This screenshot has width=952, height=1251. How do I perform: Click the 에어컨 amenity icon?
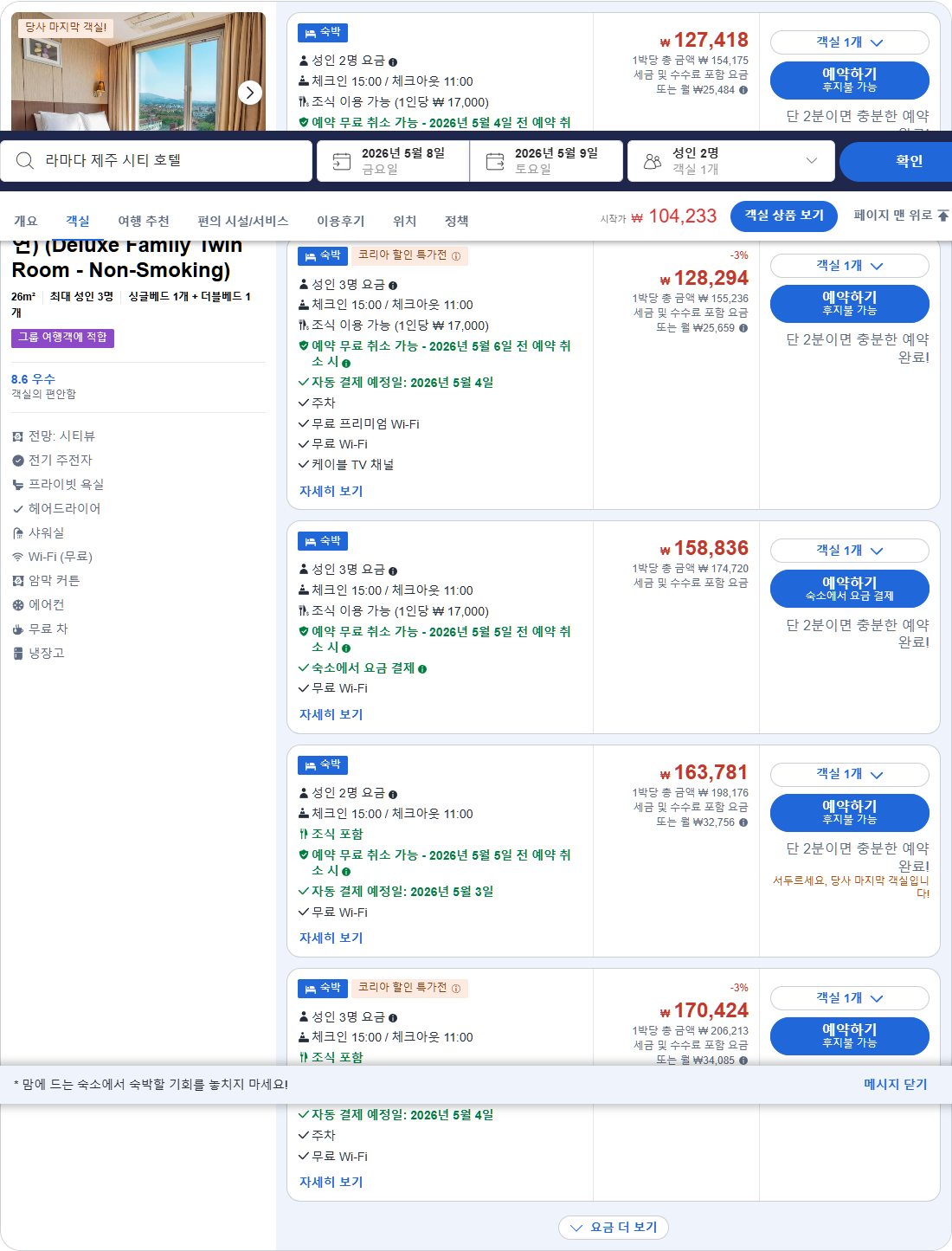click(x=18, y=605)
